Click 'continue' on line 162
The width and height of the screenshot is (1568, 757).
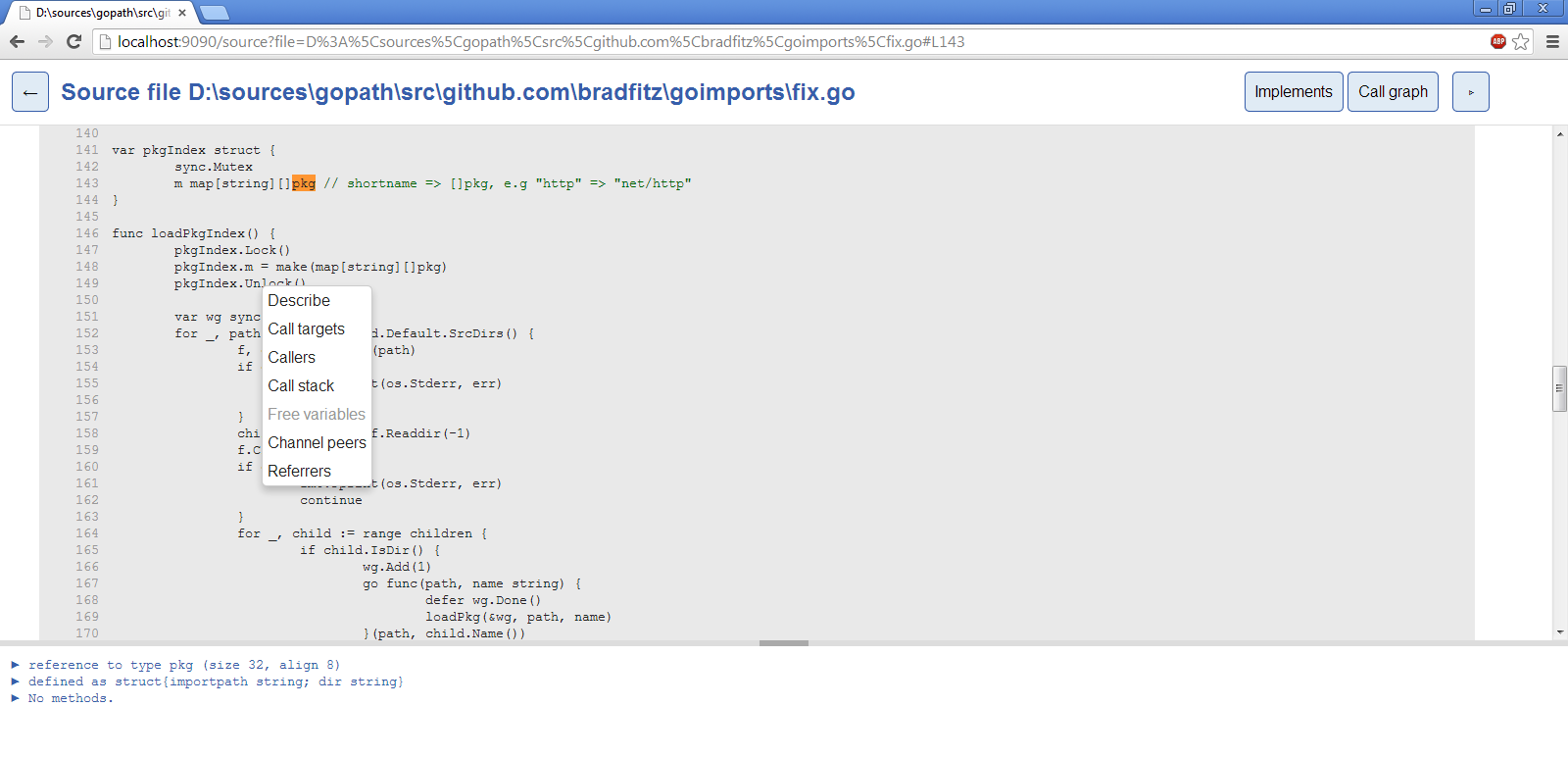[x=331, y=500]
